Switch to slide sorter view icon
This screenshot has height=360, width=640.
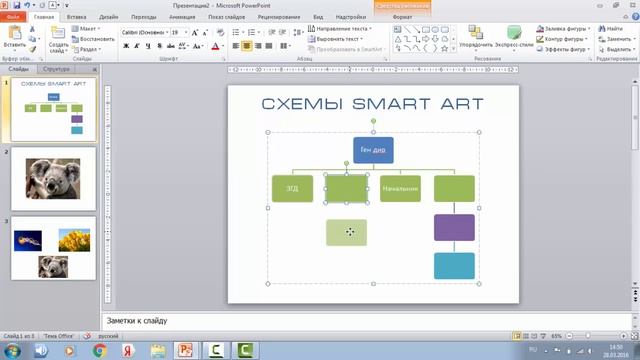point(526,336)
